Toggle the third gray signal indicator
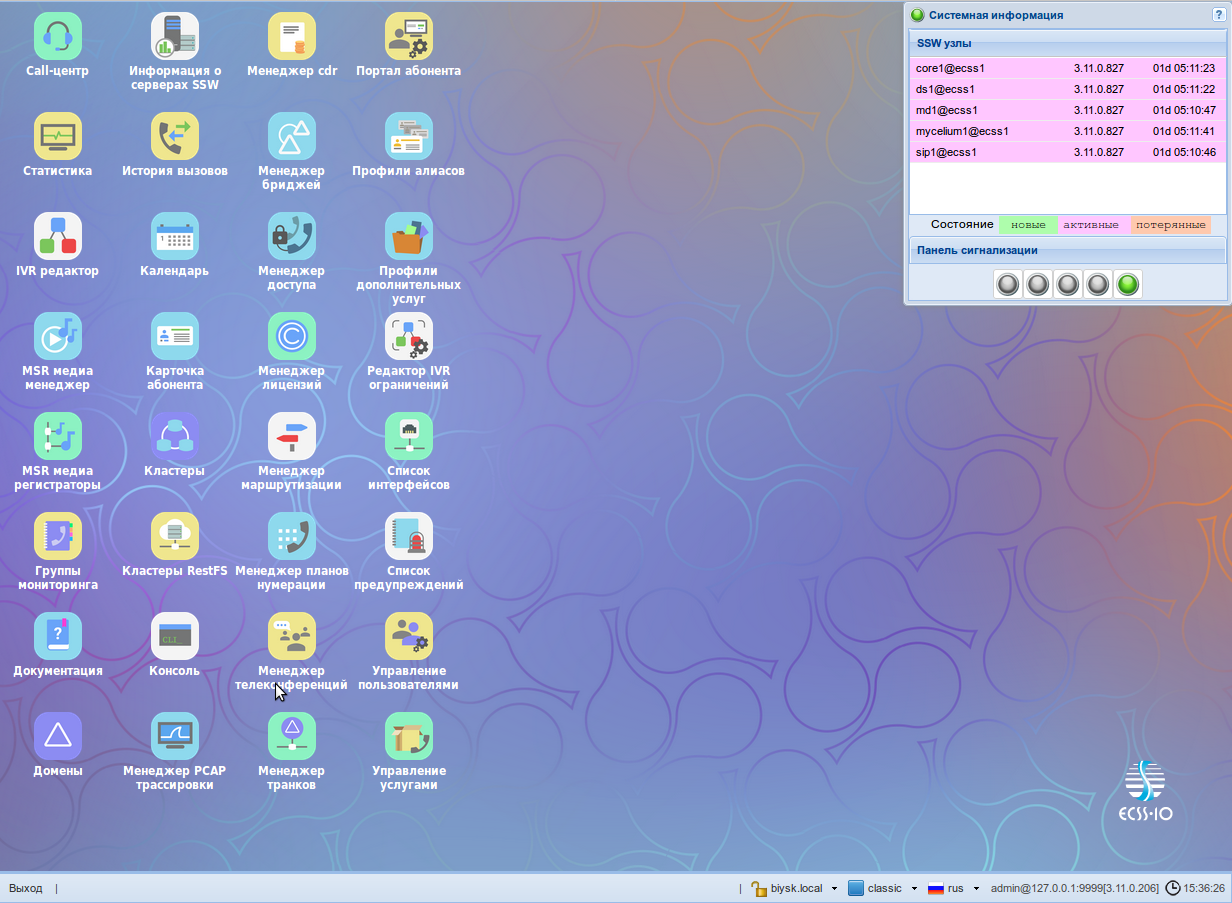Image resolution: width=1232 pixels, height=903 pixels. (1068, 285)
